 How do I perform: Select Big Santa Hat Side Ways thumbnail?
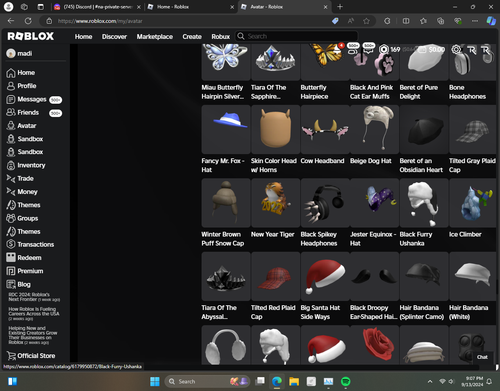[x=325, y=276]
